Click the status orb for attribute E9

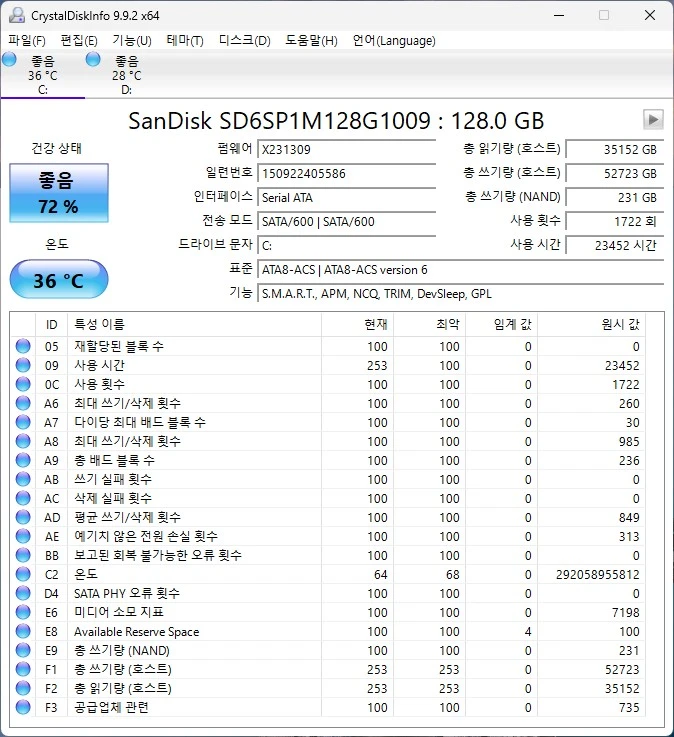[x=23, y=650]
